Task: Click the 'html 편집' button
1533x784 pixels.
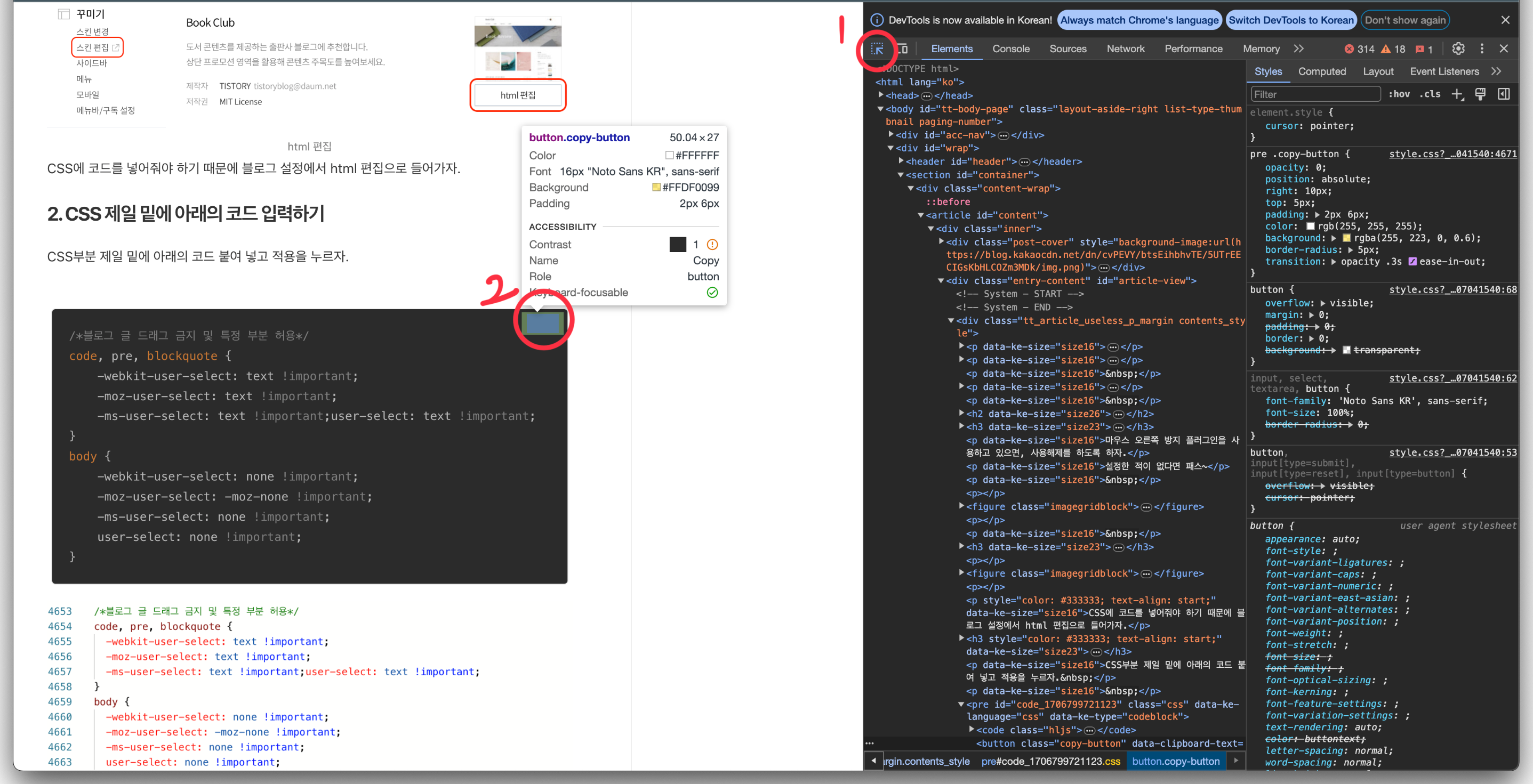Action: [x=517, y=95]
